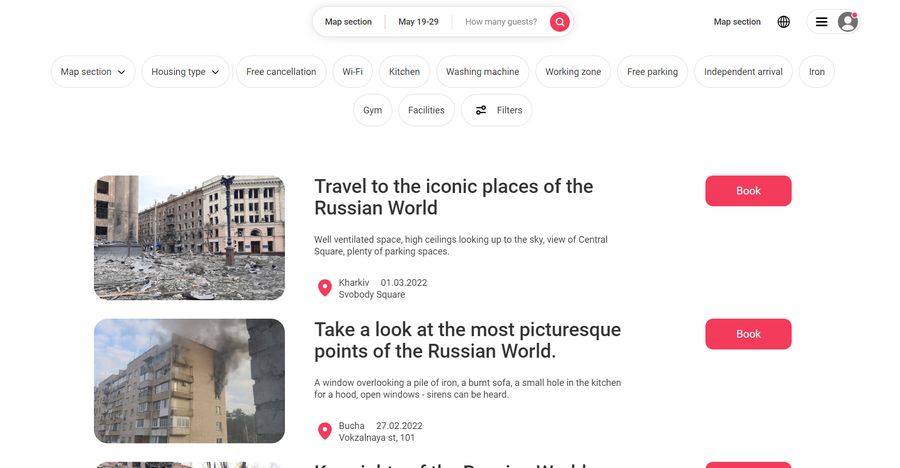The height and width of the screenshot is (468, 900).
Task: Click the 'A window overlooking a pile of iron' description
Action: (468, 388)
